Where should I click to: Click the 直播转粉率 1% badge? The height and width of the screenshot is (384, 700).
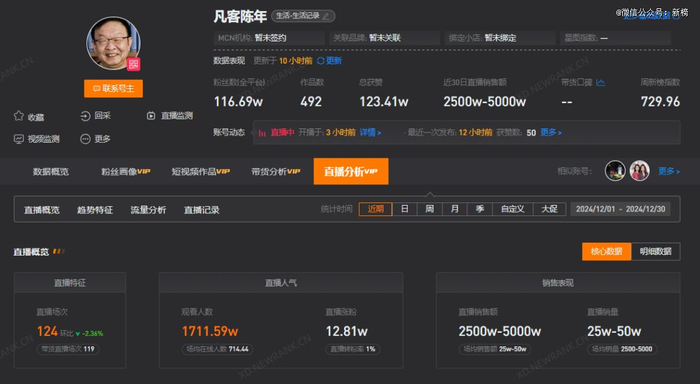click(353, 349)
